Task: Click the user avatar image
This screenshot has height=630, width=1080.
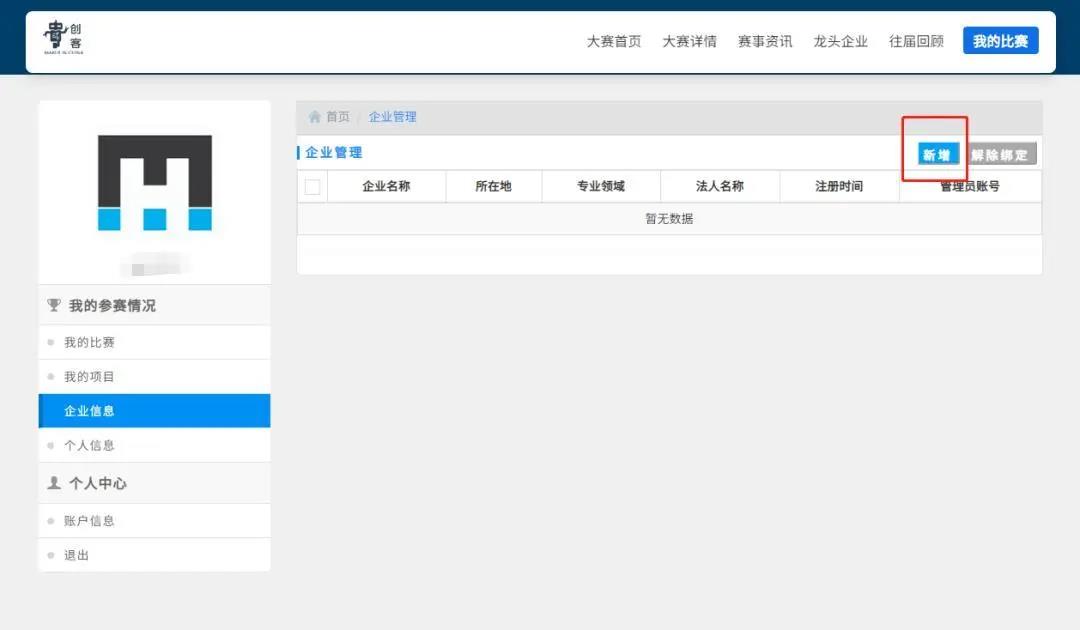Action: point(155,183)
